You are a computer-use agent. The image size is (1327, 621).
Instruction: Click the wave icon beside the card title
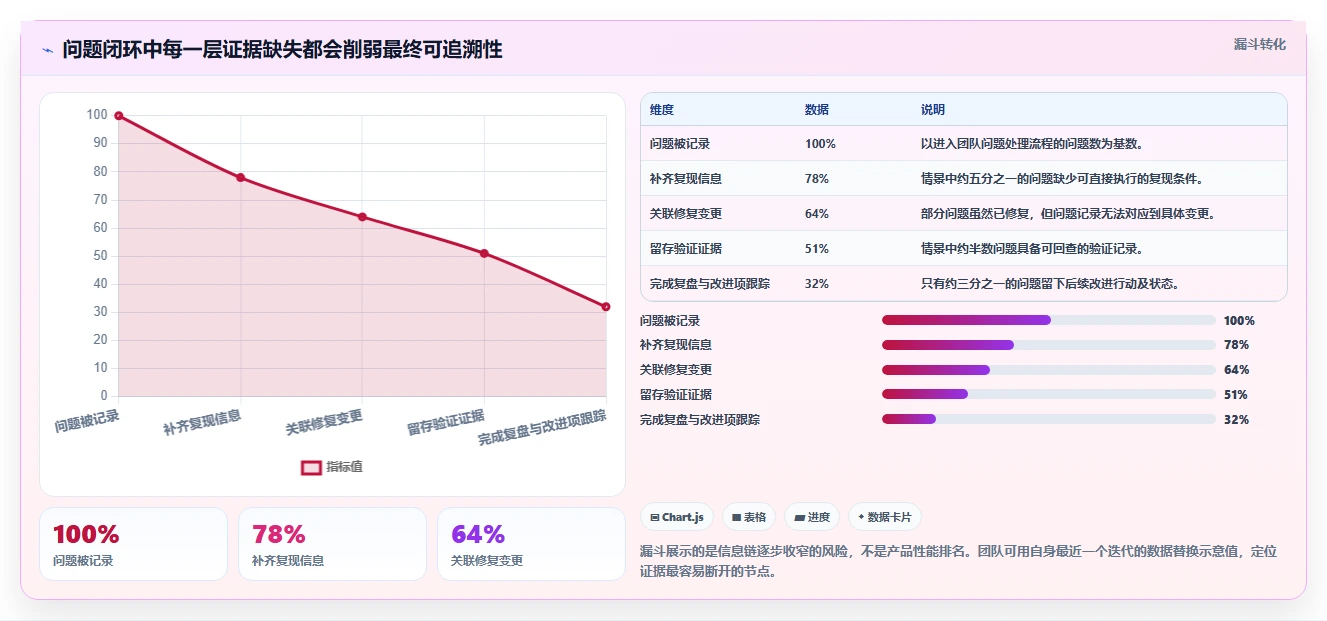click(x=47, y=51)
